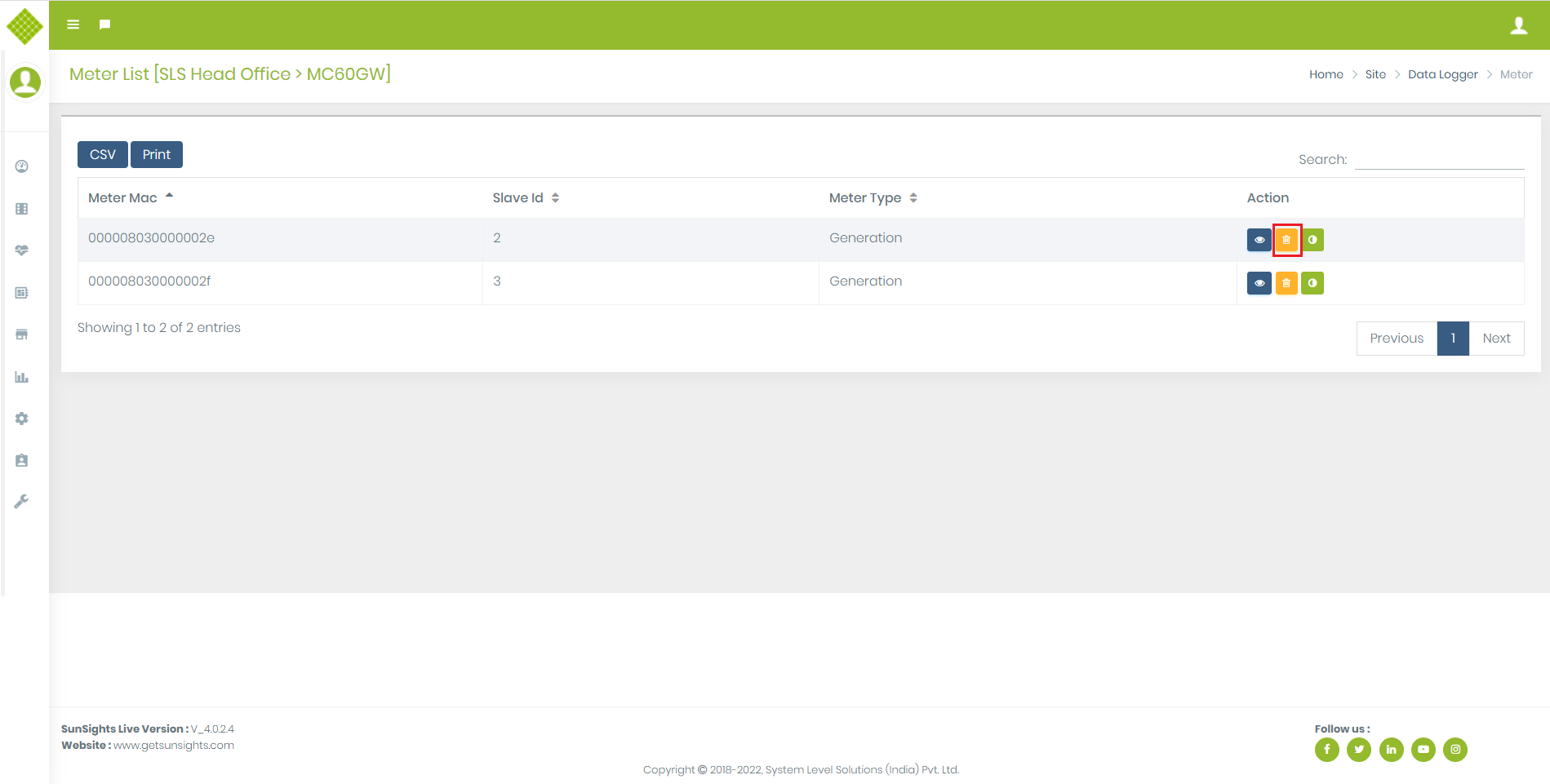Click the Print button

(x=157, y=154)
